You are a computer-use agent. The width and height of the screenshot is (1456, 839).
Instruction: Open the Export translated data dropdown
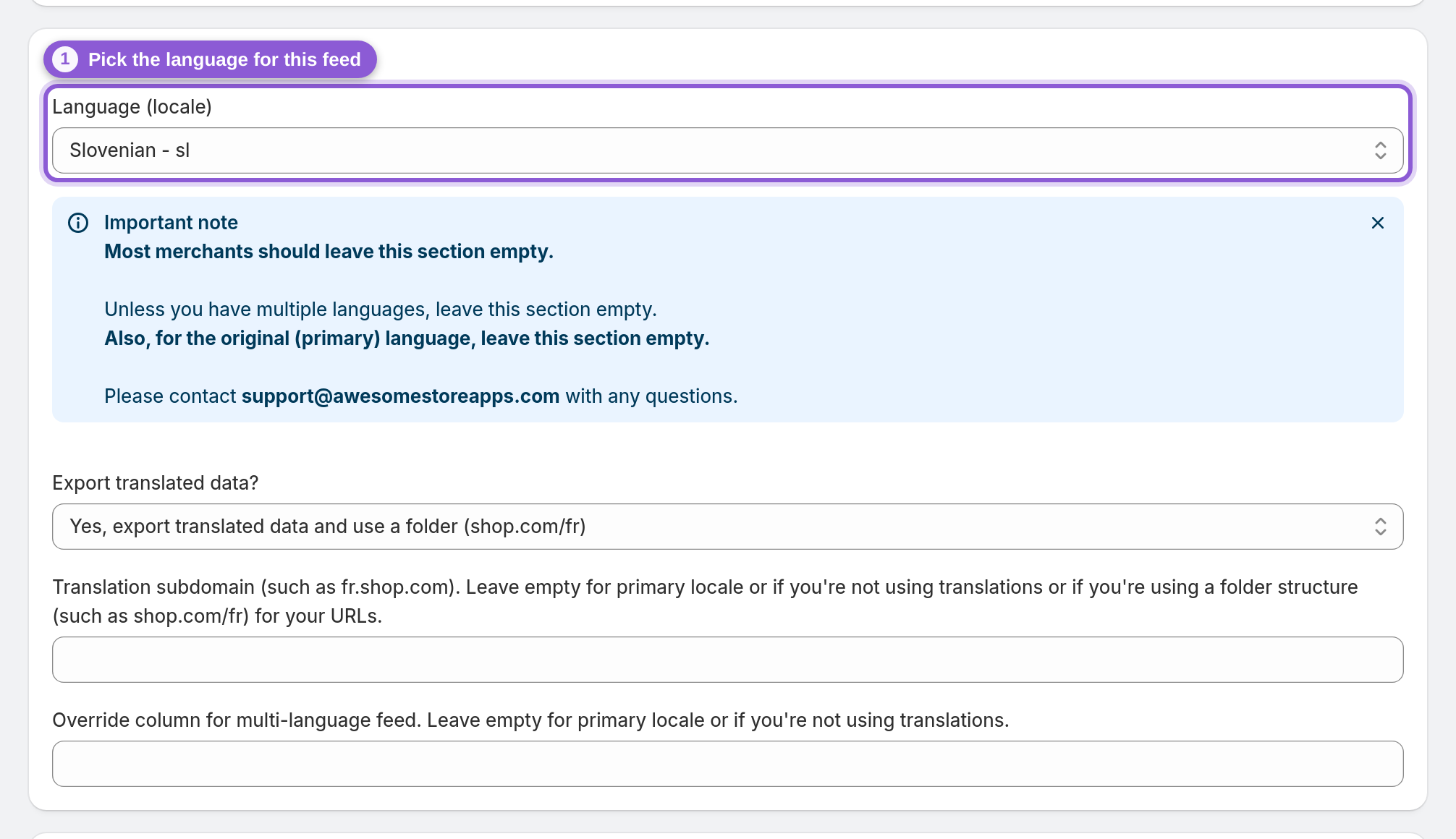pos(727,527)
